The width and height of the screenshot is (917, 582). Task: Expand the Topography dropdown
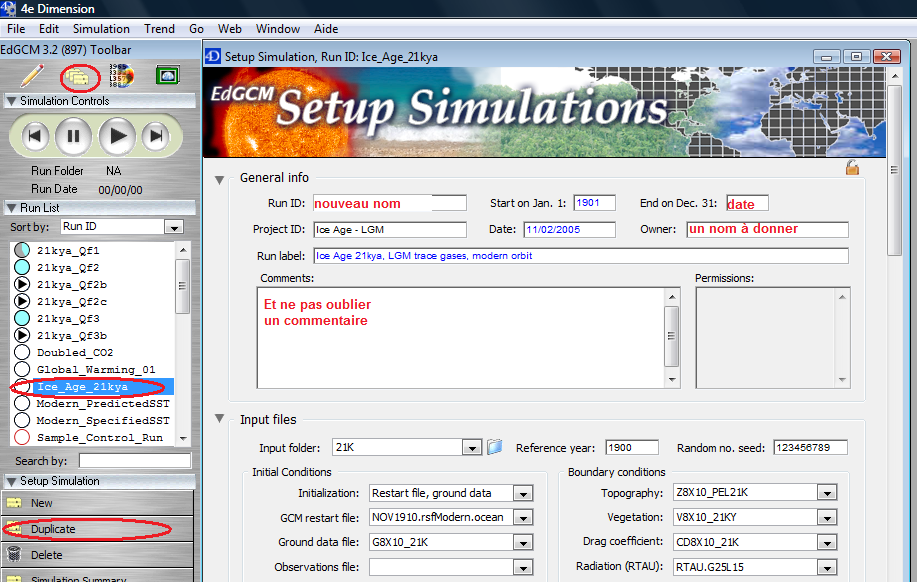click(826, 493)
